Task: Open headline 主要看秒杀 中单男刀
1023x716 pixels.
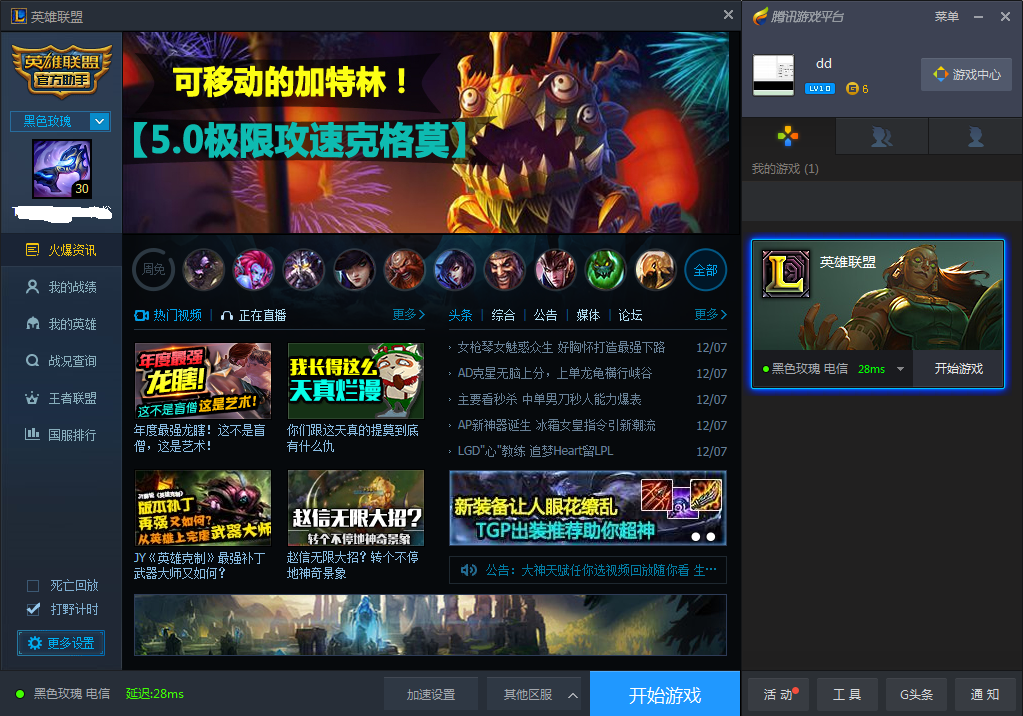Action: [x=549, y=399]
